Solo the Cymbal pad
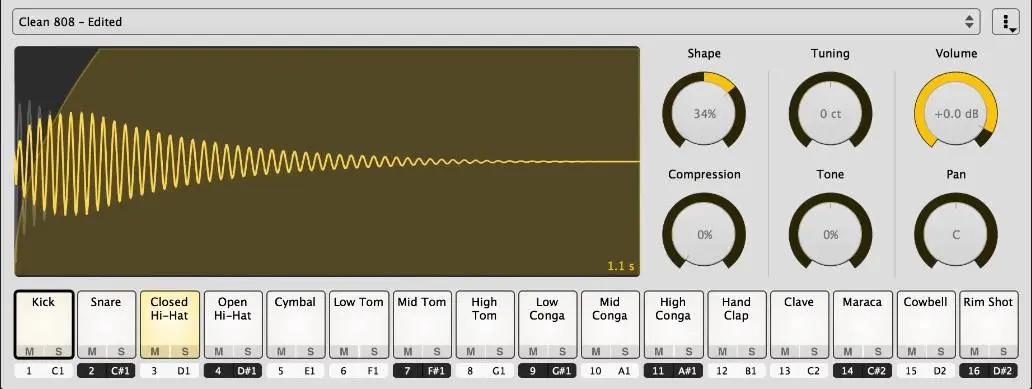The height and width of the screenshot is (389, 1032). 311,351
